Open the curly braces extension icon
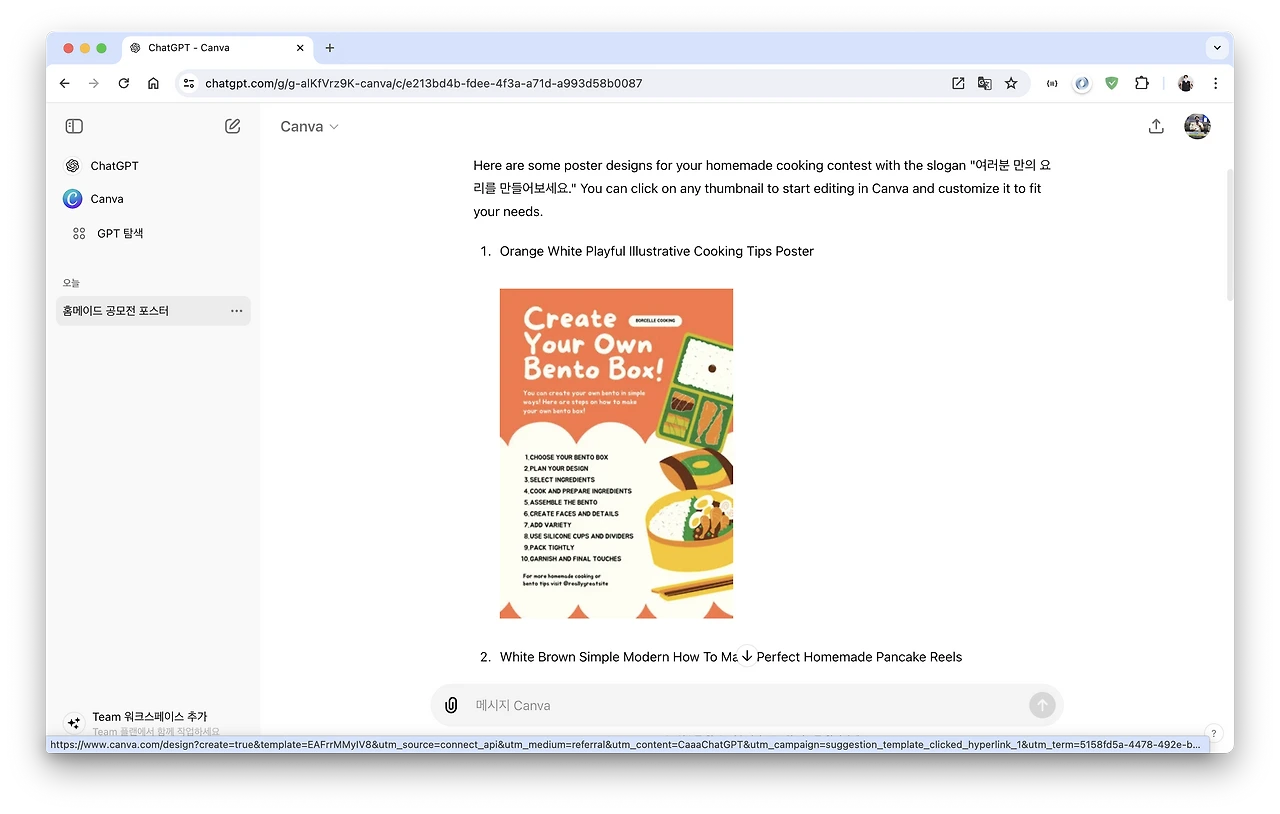This screenshot has width=1280, height=814. (x=1052, y=83)
